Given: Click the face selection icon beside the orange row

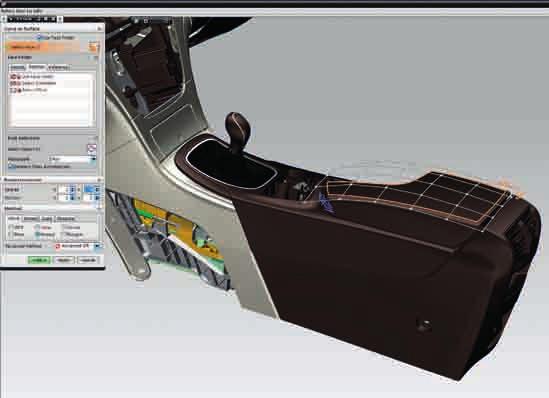Looking at the screenshot, I should (x=93, y=47).
